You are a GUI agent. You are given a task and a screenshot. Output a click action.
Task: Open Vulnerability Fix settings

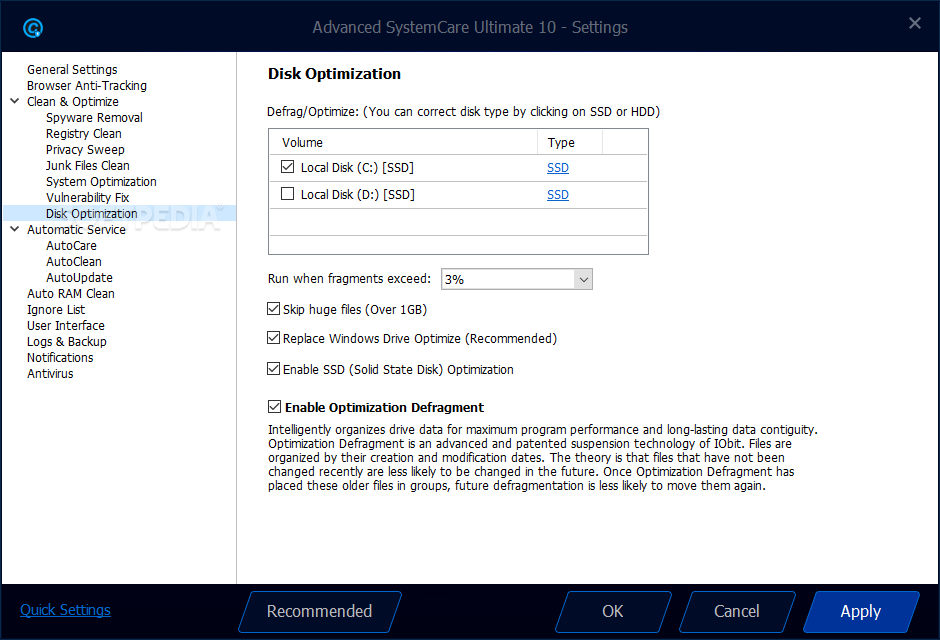88,198
